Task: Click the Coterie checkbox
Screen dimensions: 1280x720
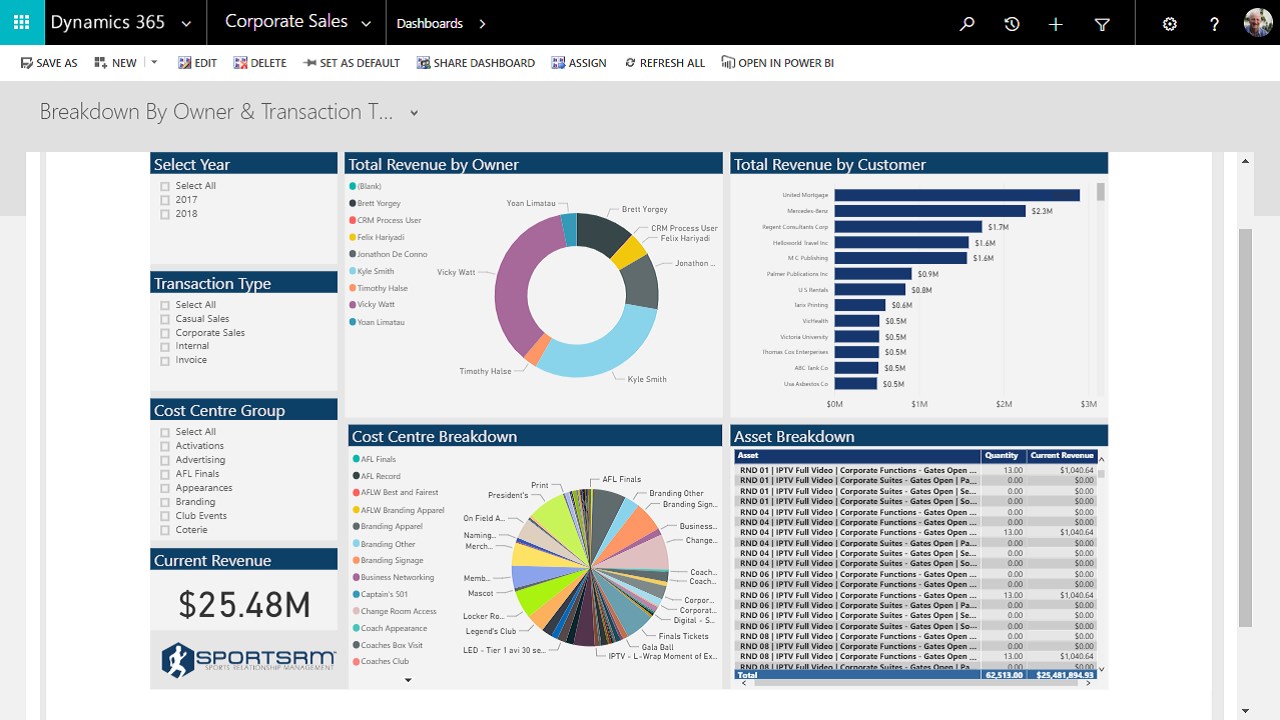Action: click(x=165, y=530)
